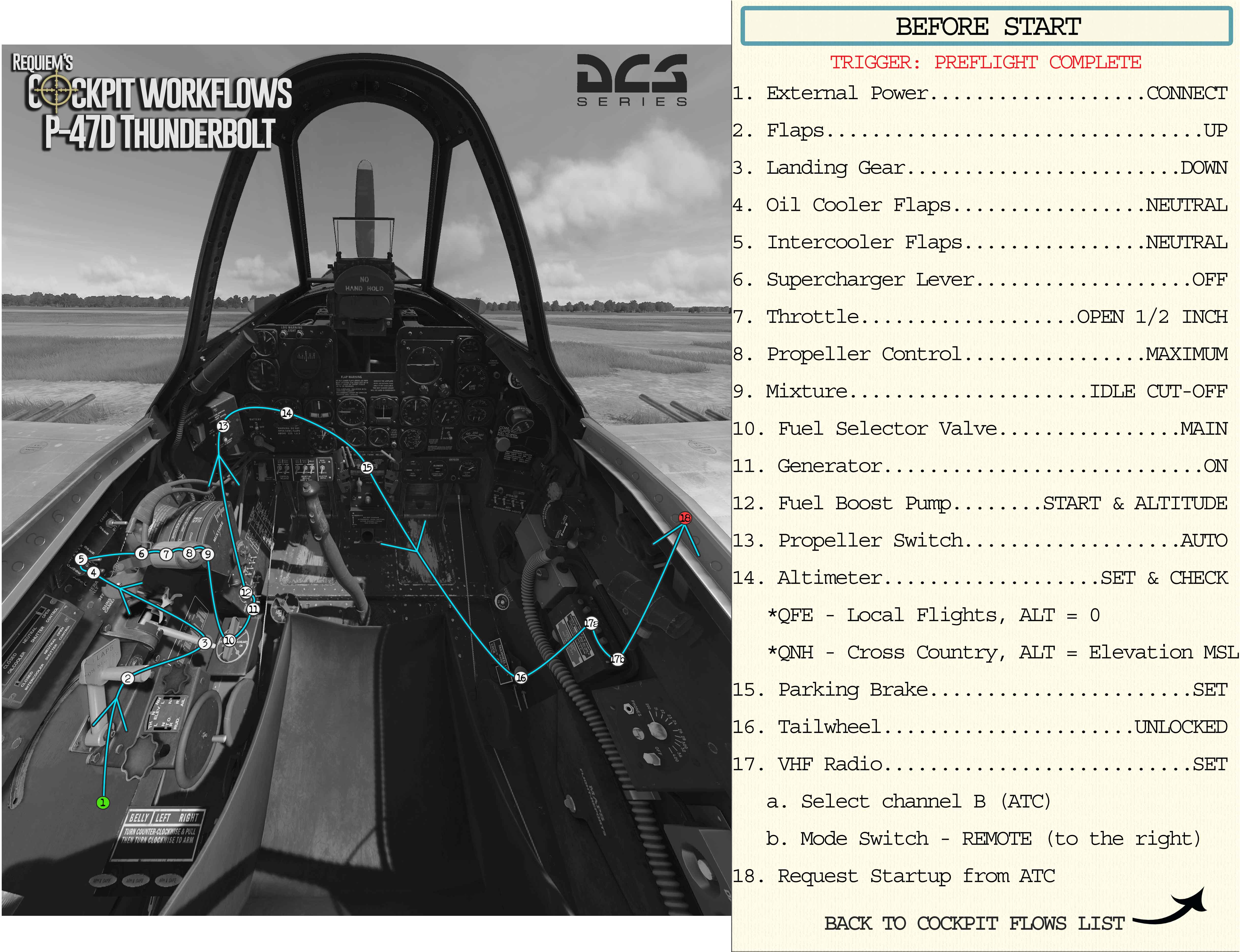
Task: Click TRIGGER: PREFLIGHT COMPLETE text
Action: click(985, 62)
